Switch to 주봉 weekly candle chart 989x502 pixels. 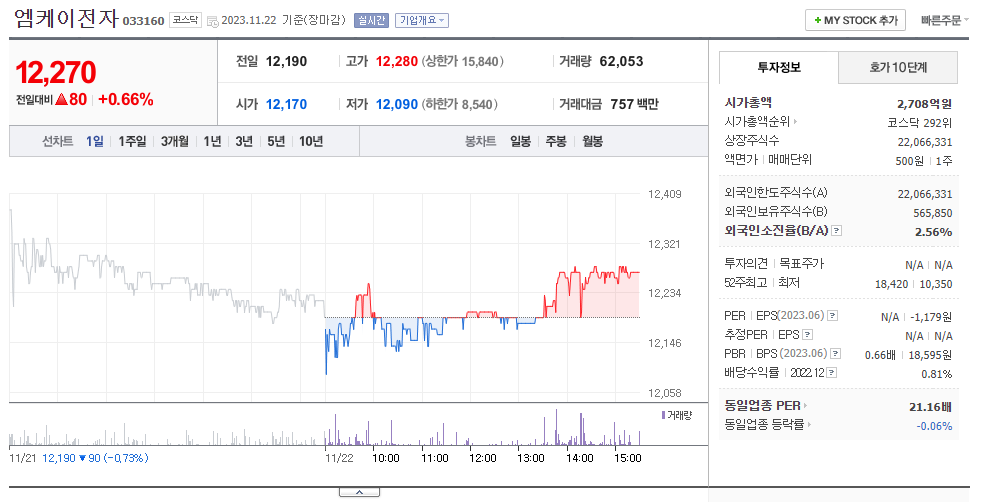point(556,141)
